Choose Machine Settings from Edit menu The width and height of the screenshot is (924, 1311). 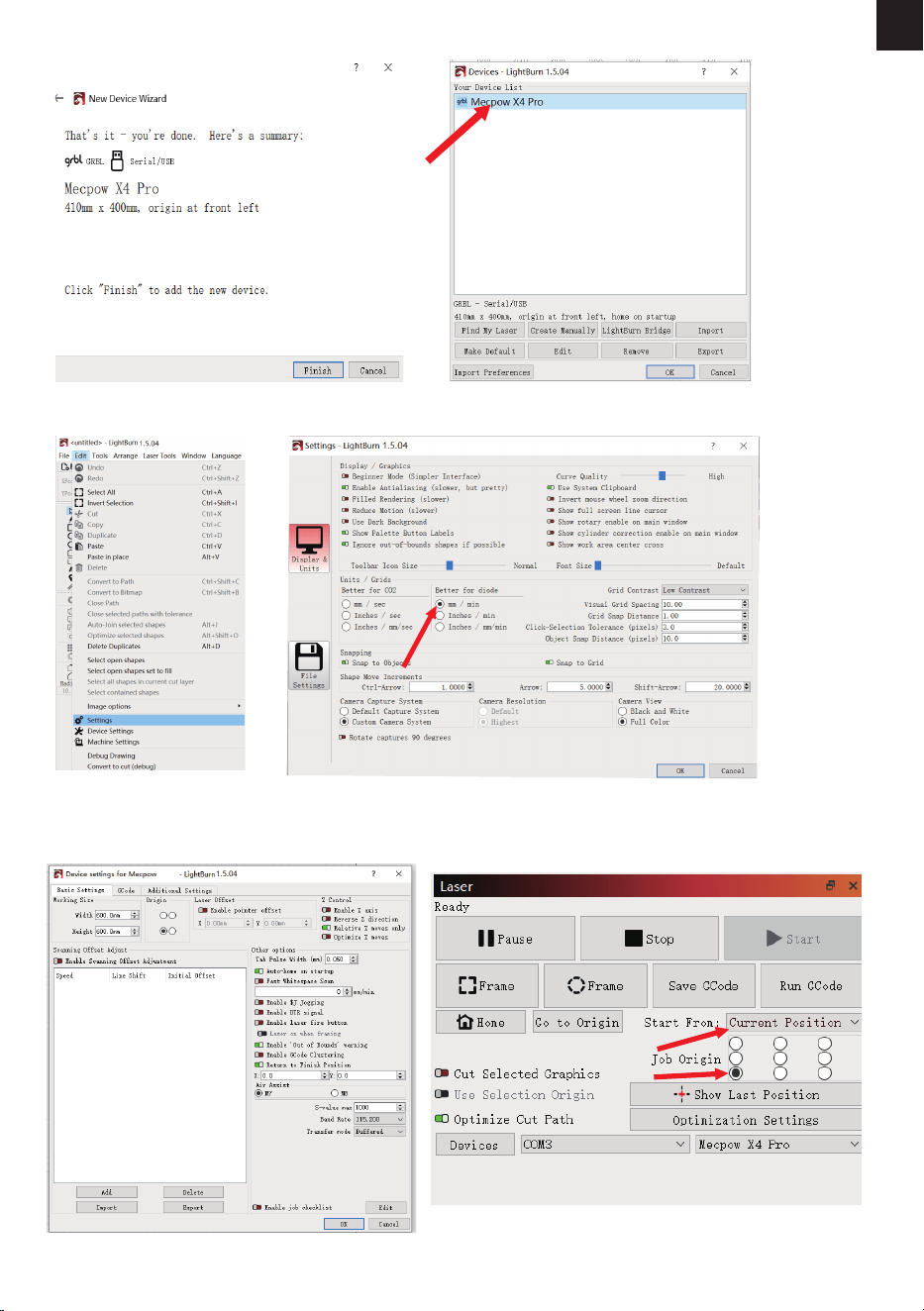[158, 742]
